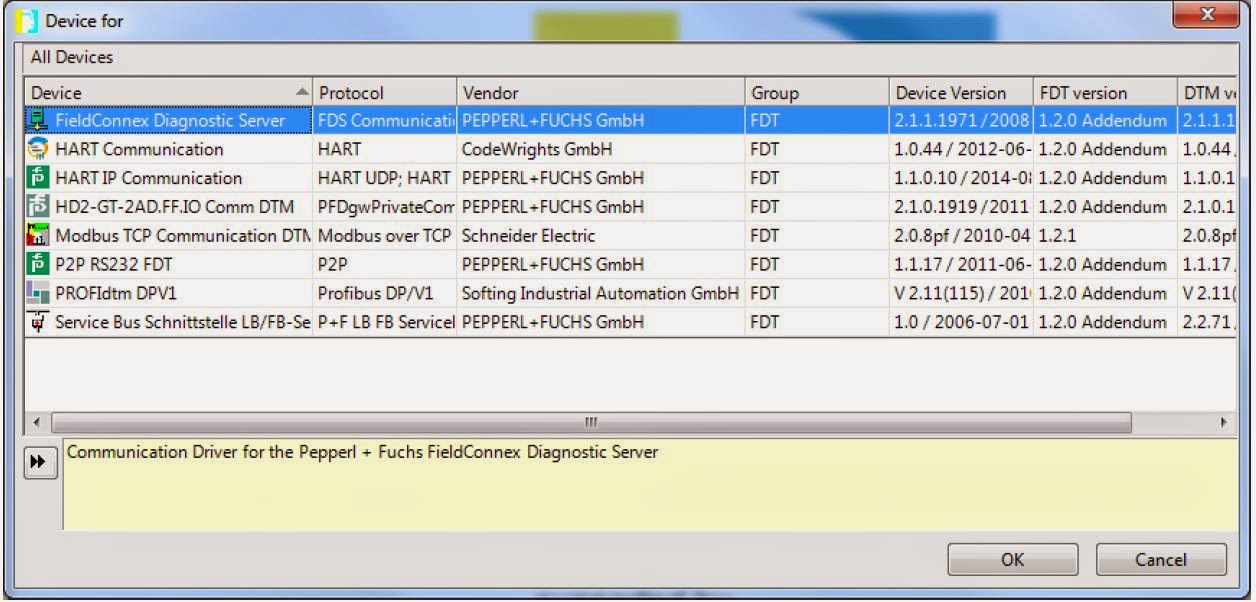
Task: Click the FDS Communication protocol cell
Action: (385, 121)
